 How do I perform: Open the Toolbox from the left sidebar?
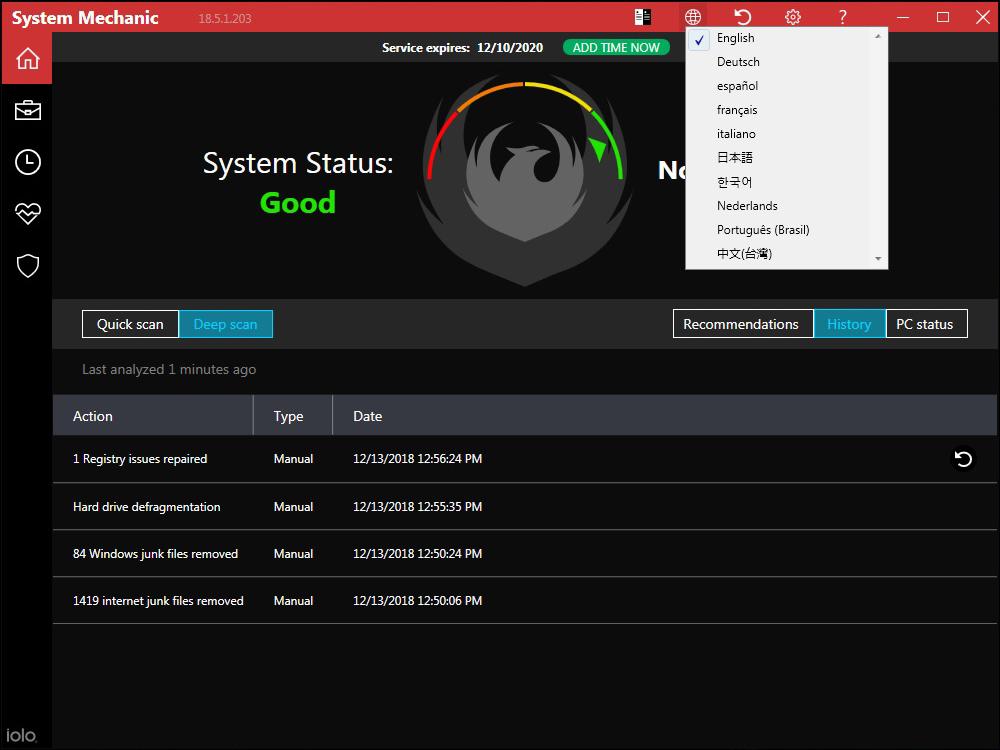[x=27, y=110]
